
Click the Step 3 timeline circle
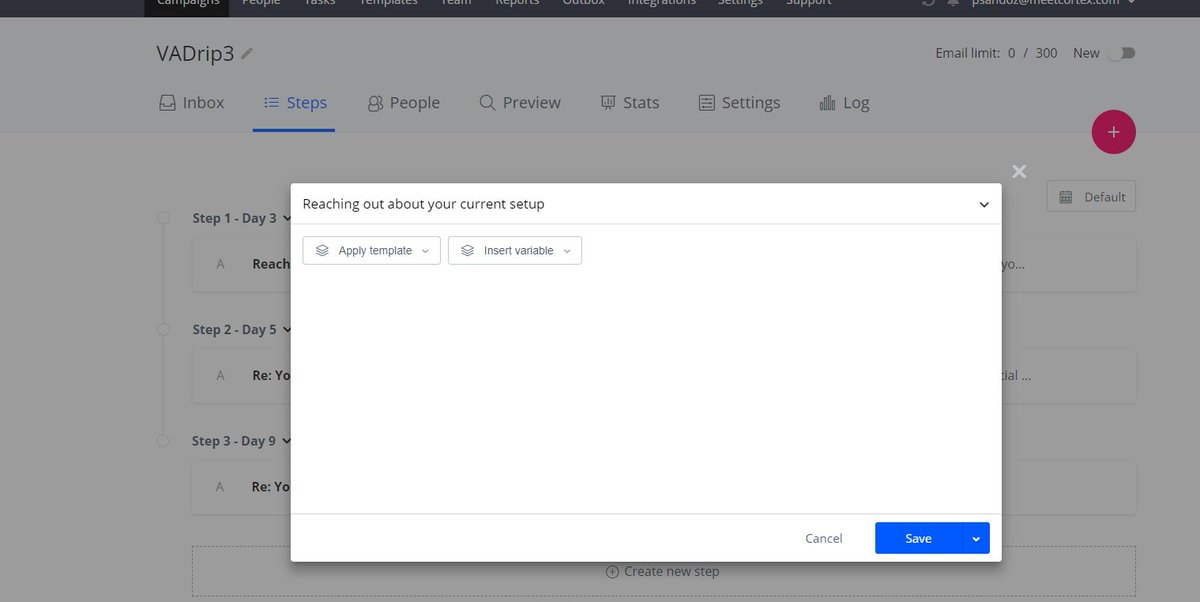[x=163, y=441]
